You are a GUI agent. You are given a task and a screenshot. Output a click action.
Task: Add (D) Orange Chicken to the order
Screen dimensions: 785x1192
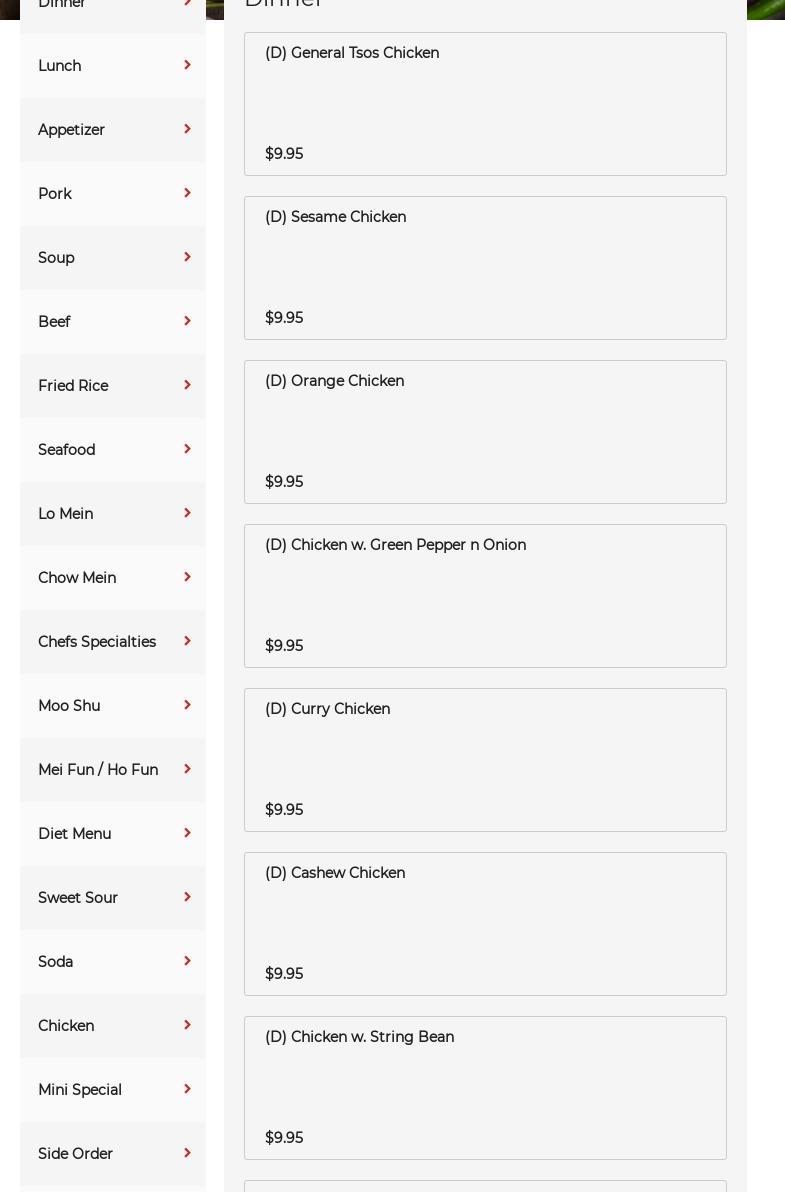pyautogui.click(x=485, y=432)
